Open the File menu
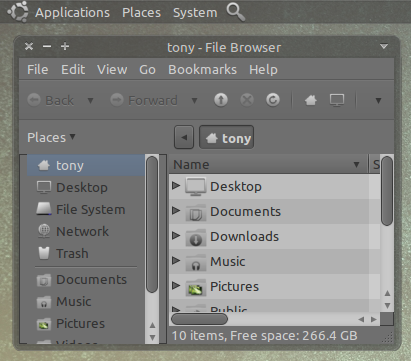Viewport: 411px width, 361px height. pos(38,70)
